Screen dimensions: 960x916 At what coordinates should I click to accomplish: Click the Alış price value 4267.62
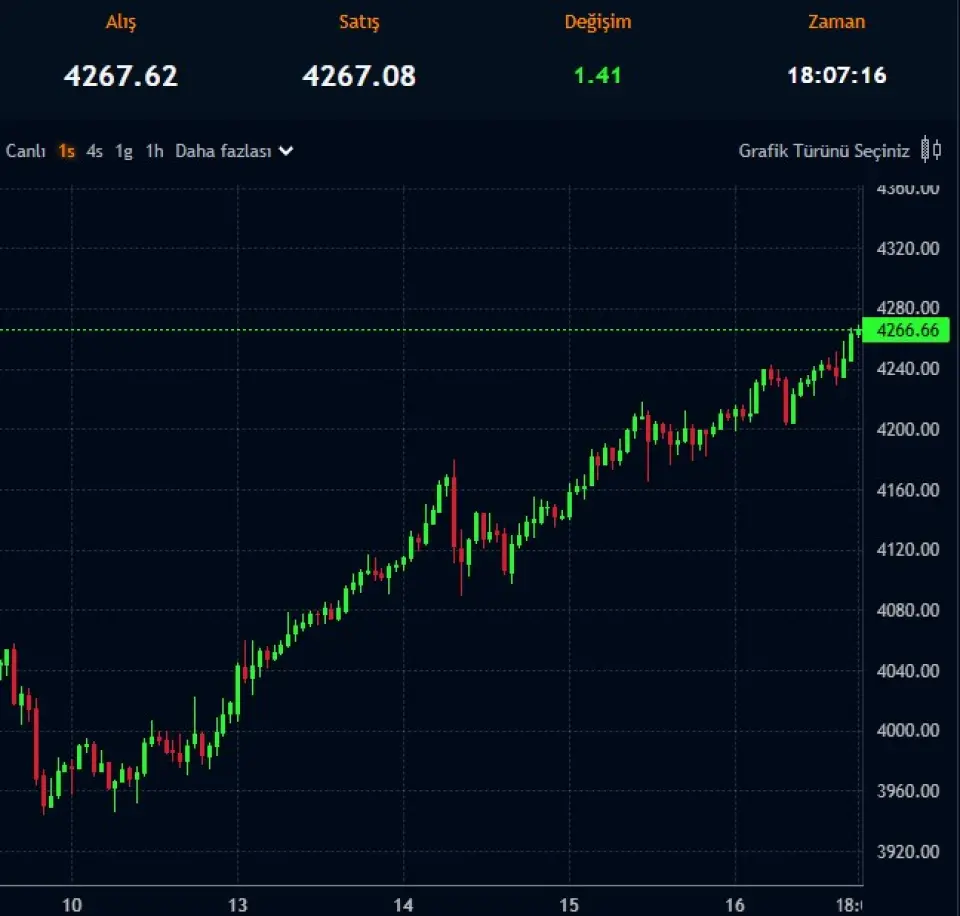point(121,75)
